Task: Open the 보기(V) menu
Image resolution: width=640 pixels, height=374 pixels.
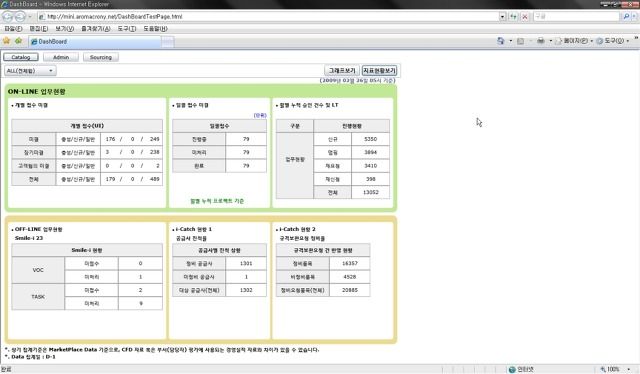Action: click(x=64, y=29)
